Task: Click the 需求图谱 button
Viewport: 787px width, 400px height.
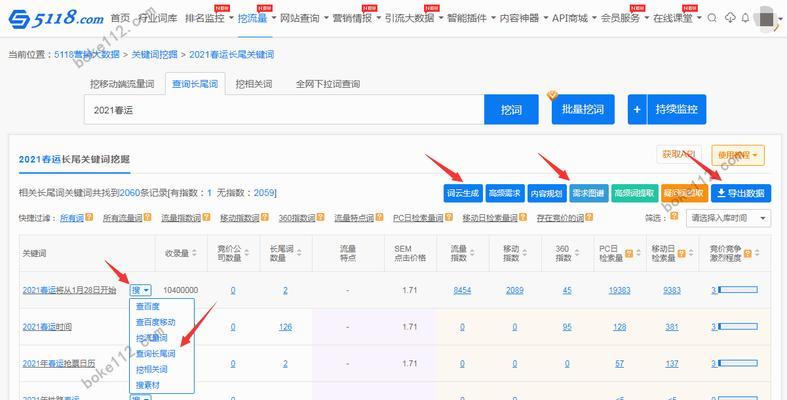Action: (x=588, y=193)
